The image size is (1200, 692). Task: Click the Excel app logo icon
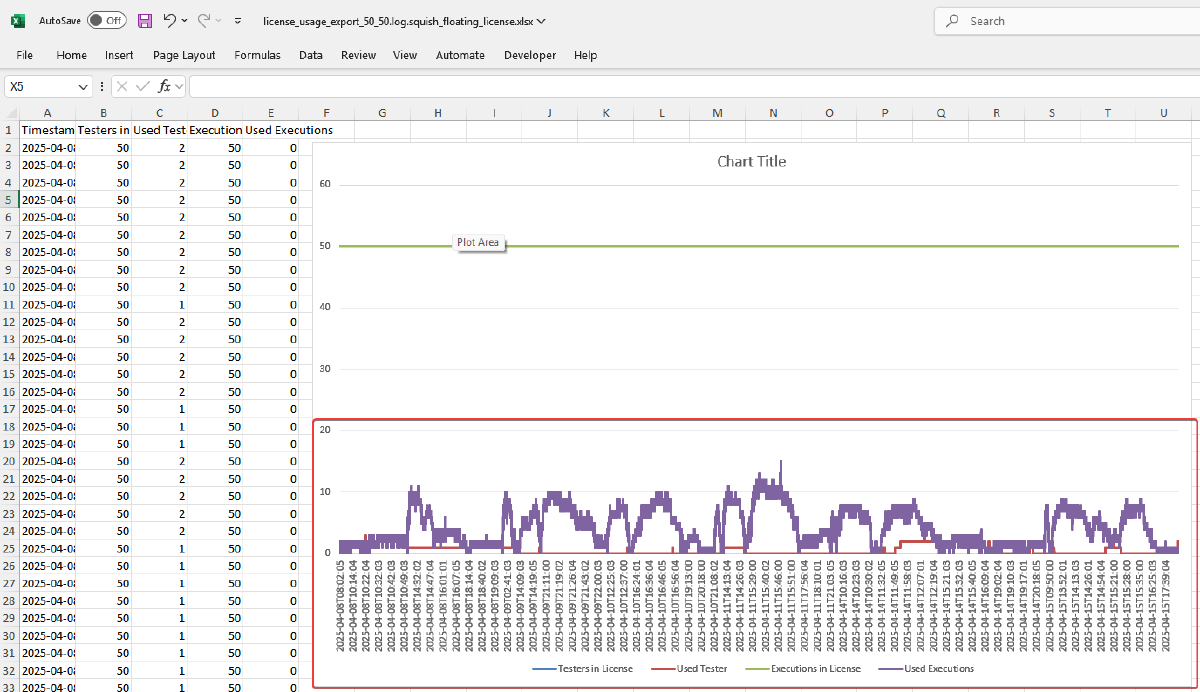(18, 21)
